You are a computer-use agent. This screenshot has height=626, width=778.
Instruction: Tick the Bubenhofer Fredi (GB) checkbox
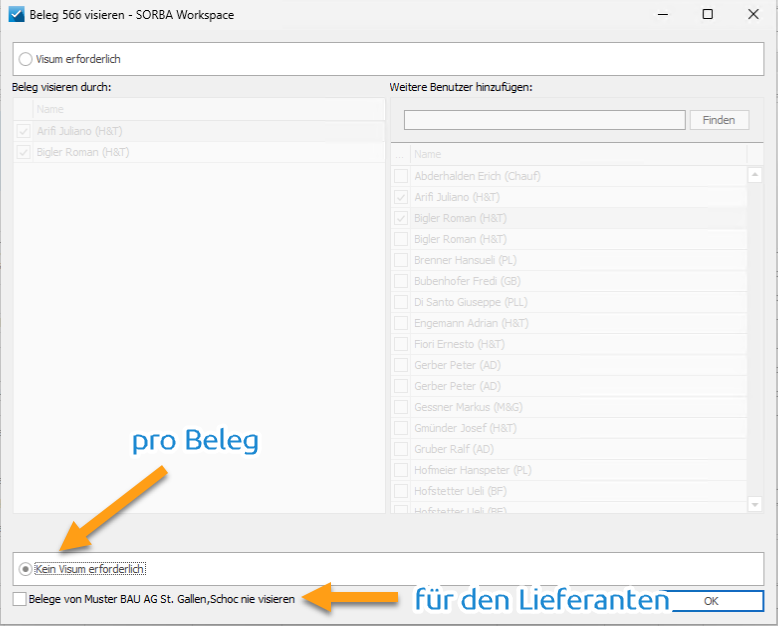pos(401,281)
